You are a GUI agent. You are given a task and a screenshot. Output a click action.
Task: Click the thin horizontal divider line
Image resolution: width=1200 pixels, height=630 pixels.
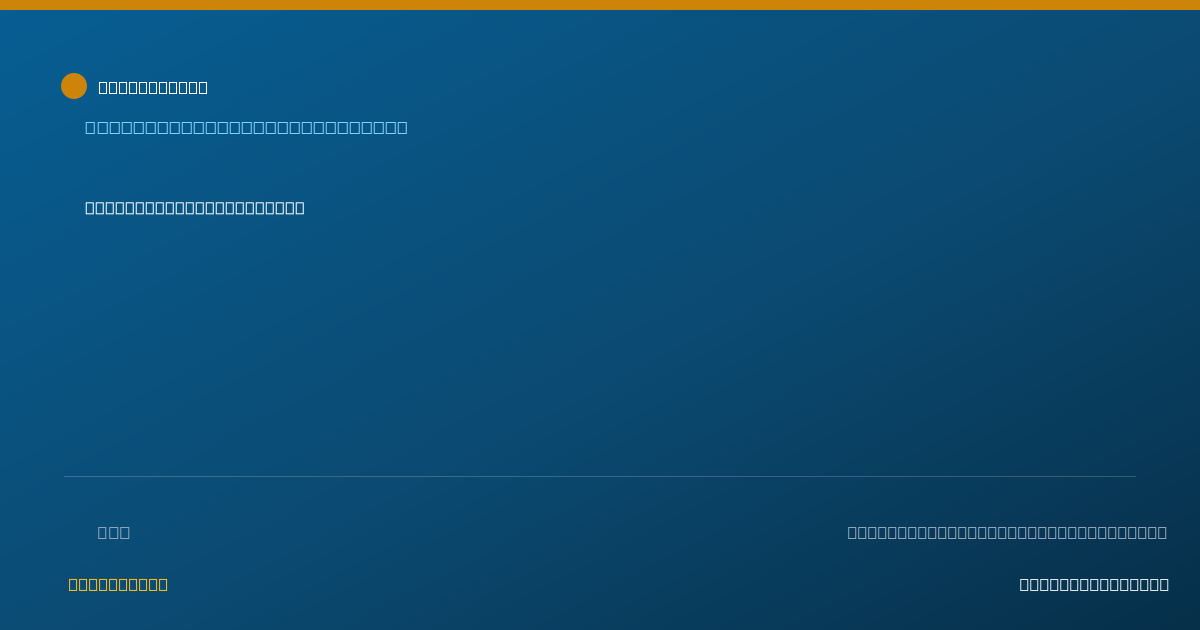click(600, 476)
